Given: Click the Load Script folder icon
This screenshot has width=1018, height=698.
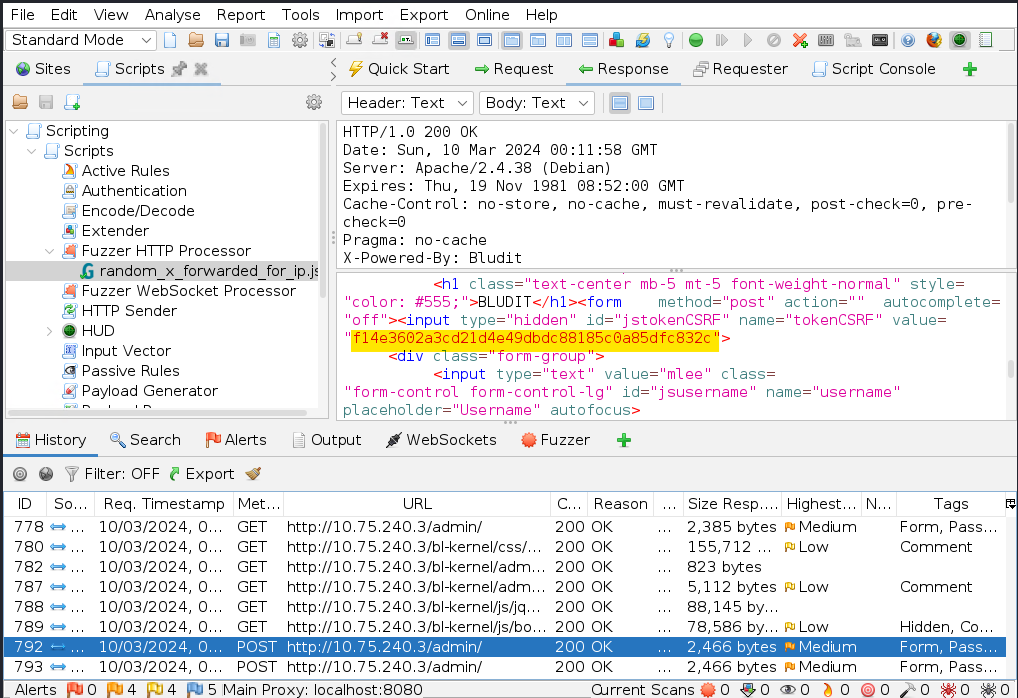Looking at the screenshot, I should pos(20,102).
